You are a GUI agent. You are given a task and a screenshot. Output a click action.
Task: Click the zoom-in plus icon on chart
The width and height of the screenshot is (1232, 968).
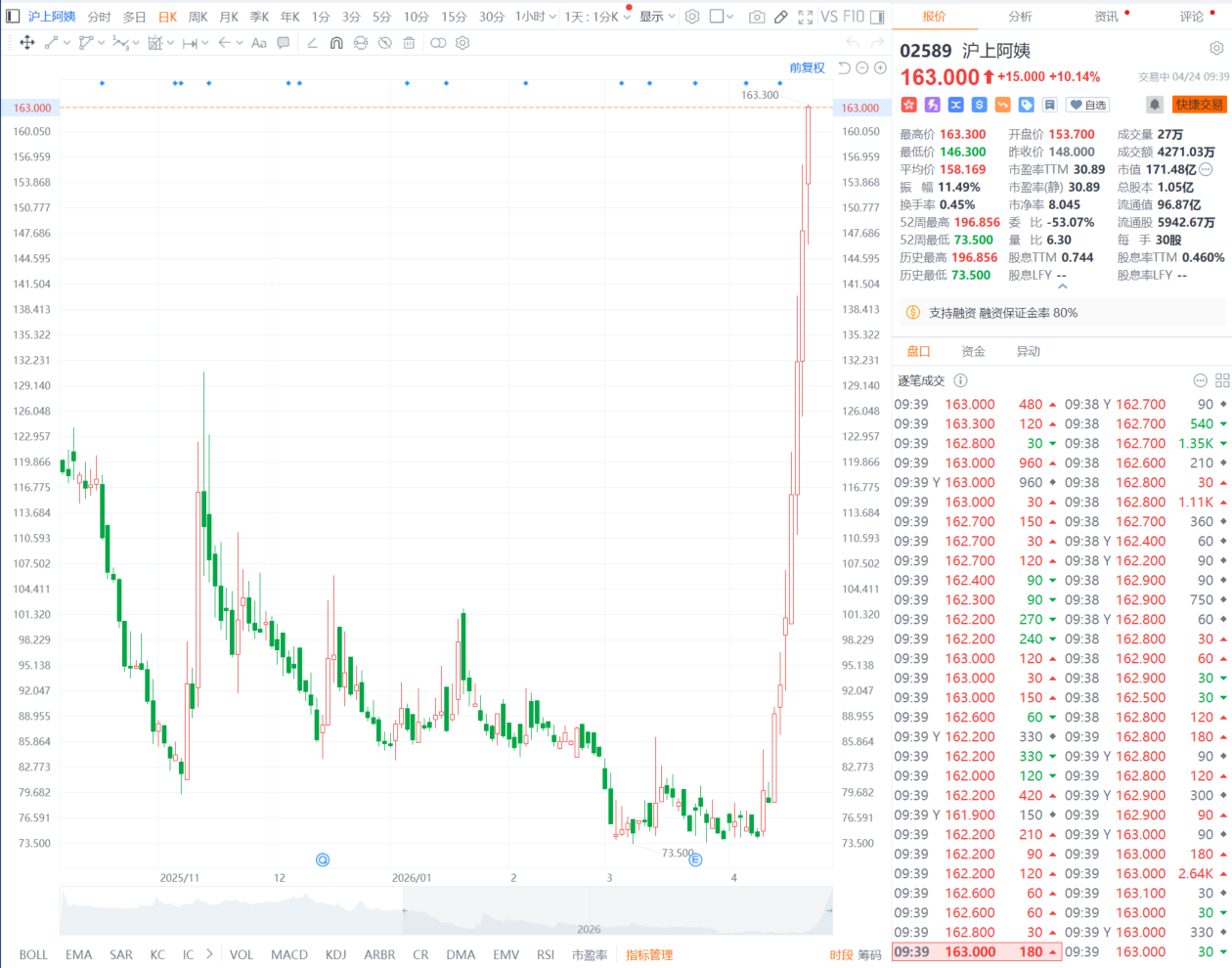pos(880,67)
